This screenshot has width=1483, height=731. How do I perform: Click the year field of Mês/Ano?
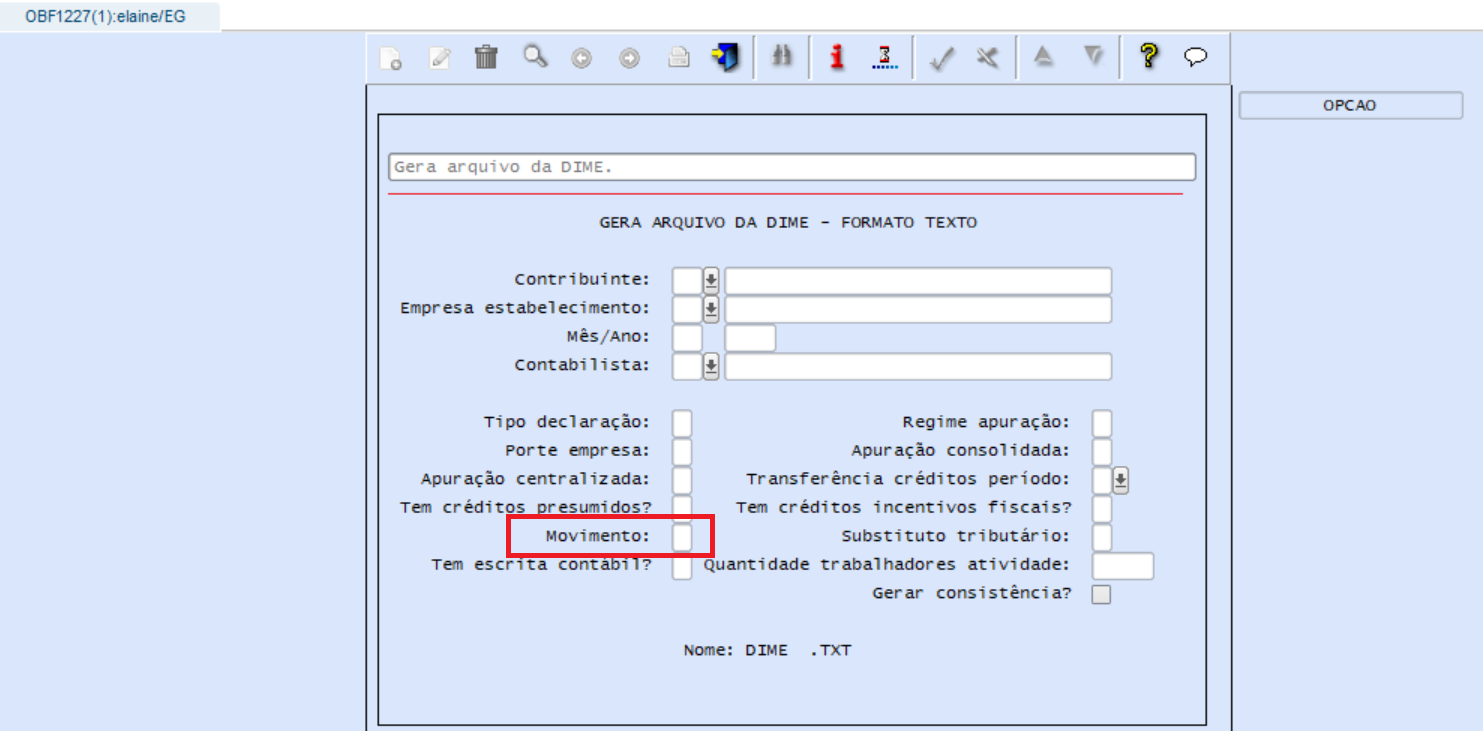750,338
